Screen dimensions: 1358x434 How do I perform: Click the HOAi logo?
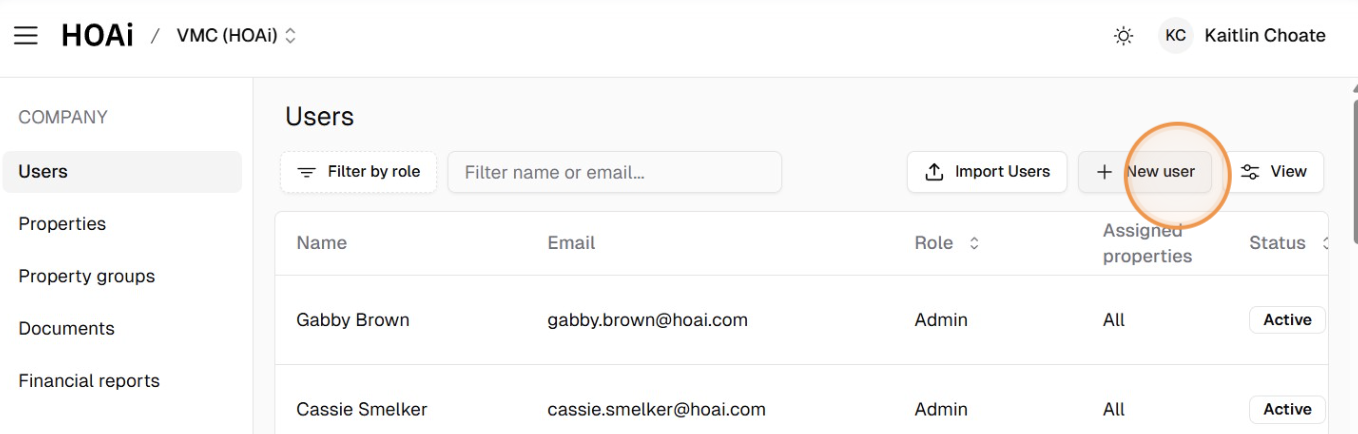coord(97,36)
